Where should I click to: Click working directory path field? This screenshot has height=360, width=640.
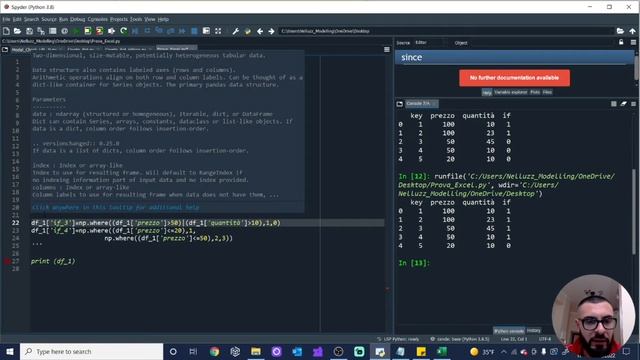point(446,31)
